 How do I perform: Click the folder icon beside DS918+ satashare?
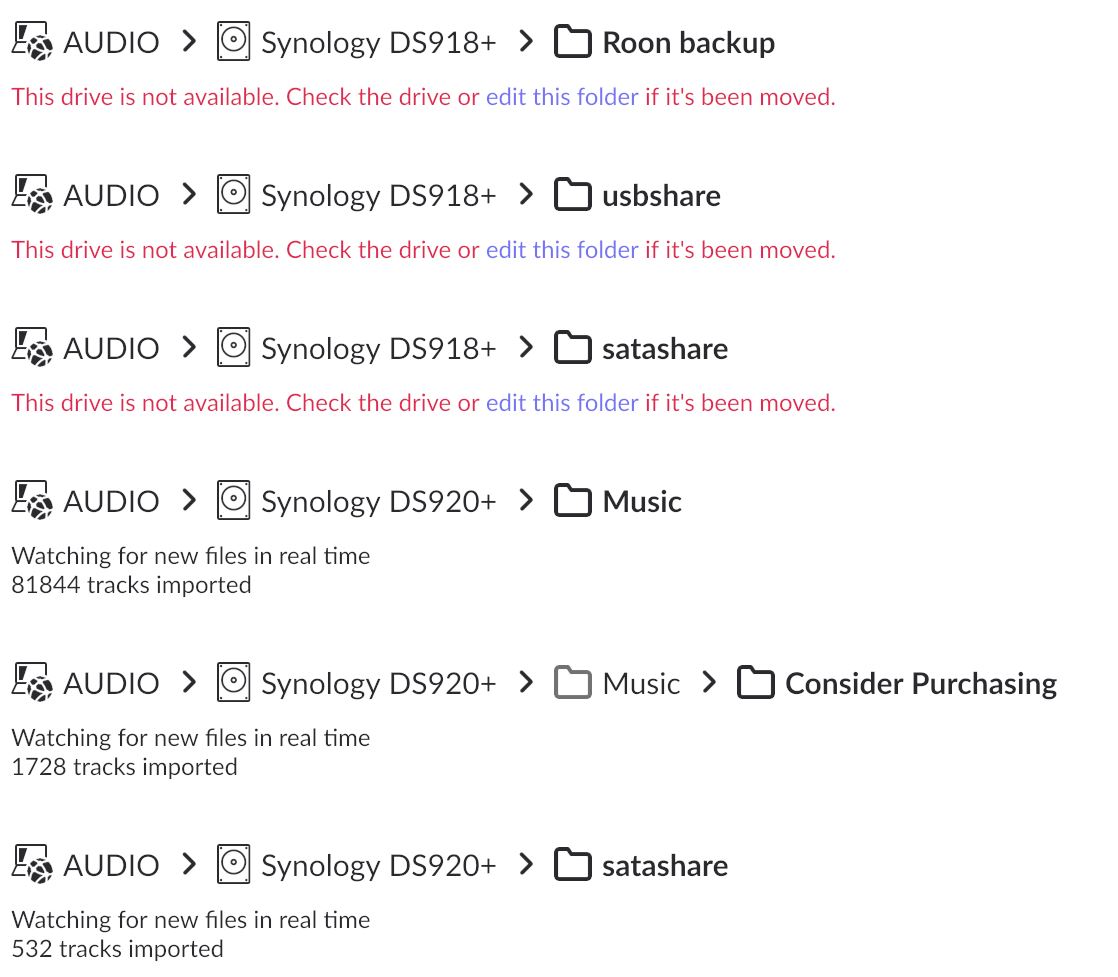coord(572,348)
